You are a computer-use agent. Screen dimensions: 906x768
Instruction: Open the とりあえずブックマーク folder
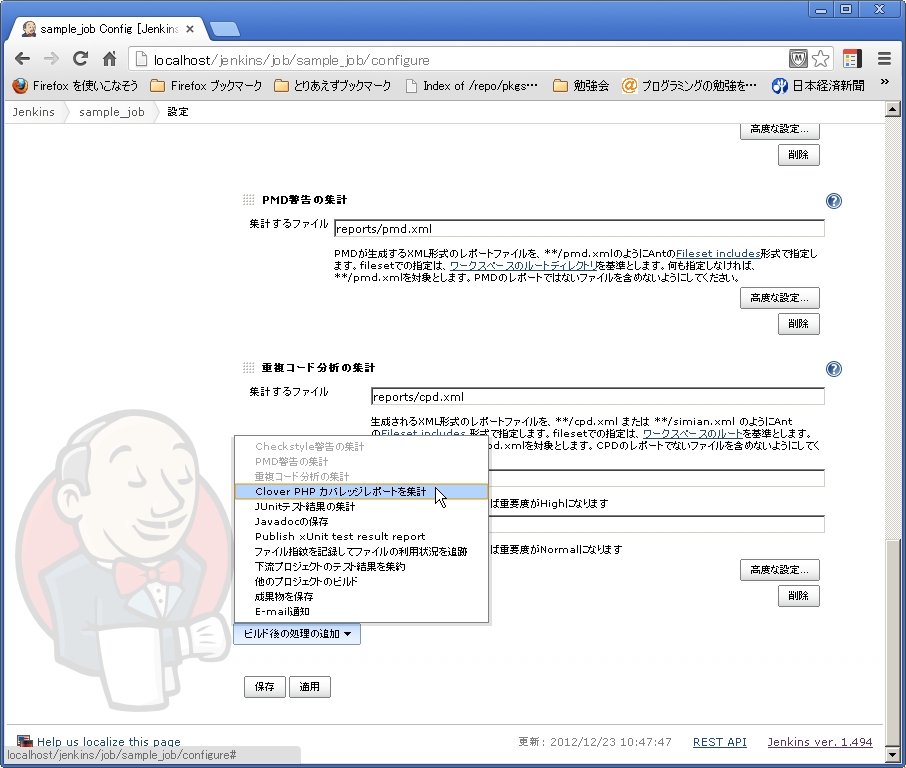pyautogui.click(x=332, y=86)
